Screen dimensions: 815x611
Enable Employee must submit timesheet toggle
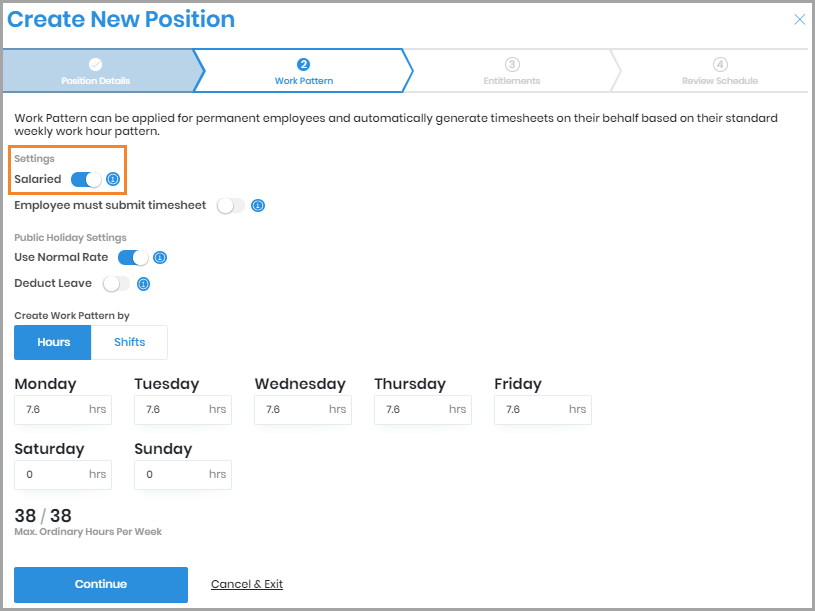tap(231, 206)
